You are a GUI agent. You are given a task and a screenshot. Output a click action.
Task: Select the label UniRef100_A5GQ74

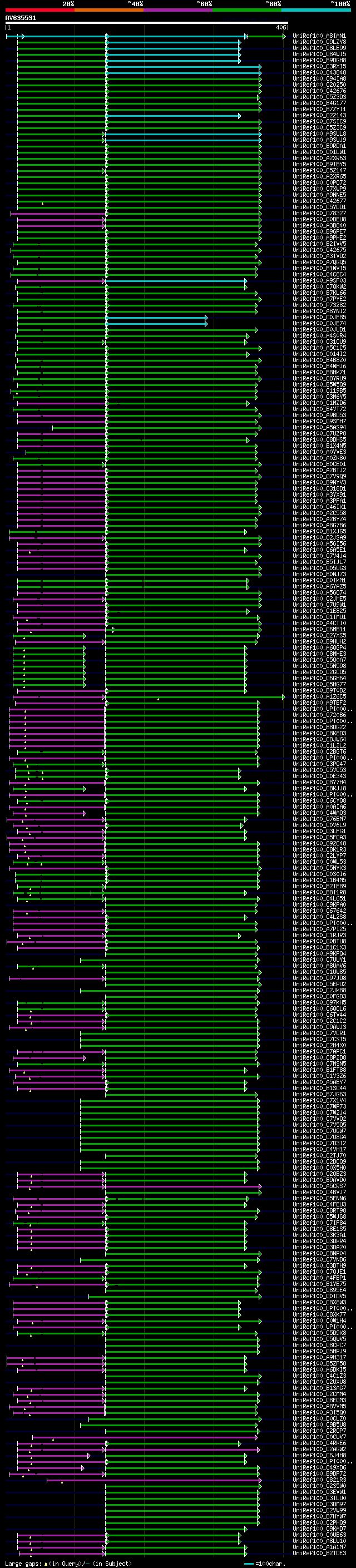coord(319,593)
